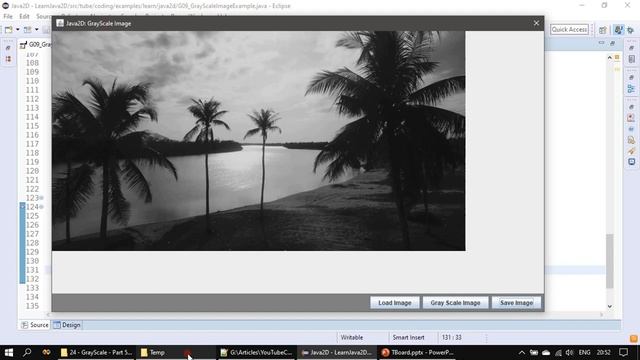Click the Writable status bar entry
Image resolution: width=640 pixels, height=360 pixels.
(x=352, y=338)
